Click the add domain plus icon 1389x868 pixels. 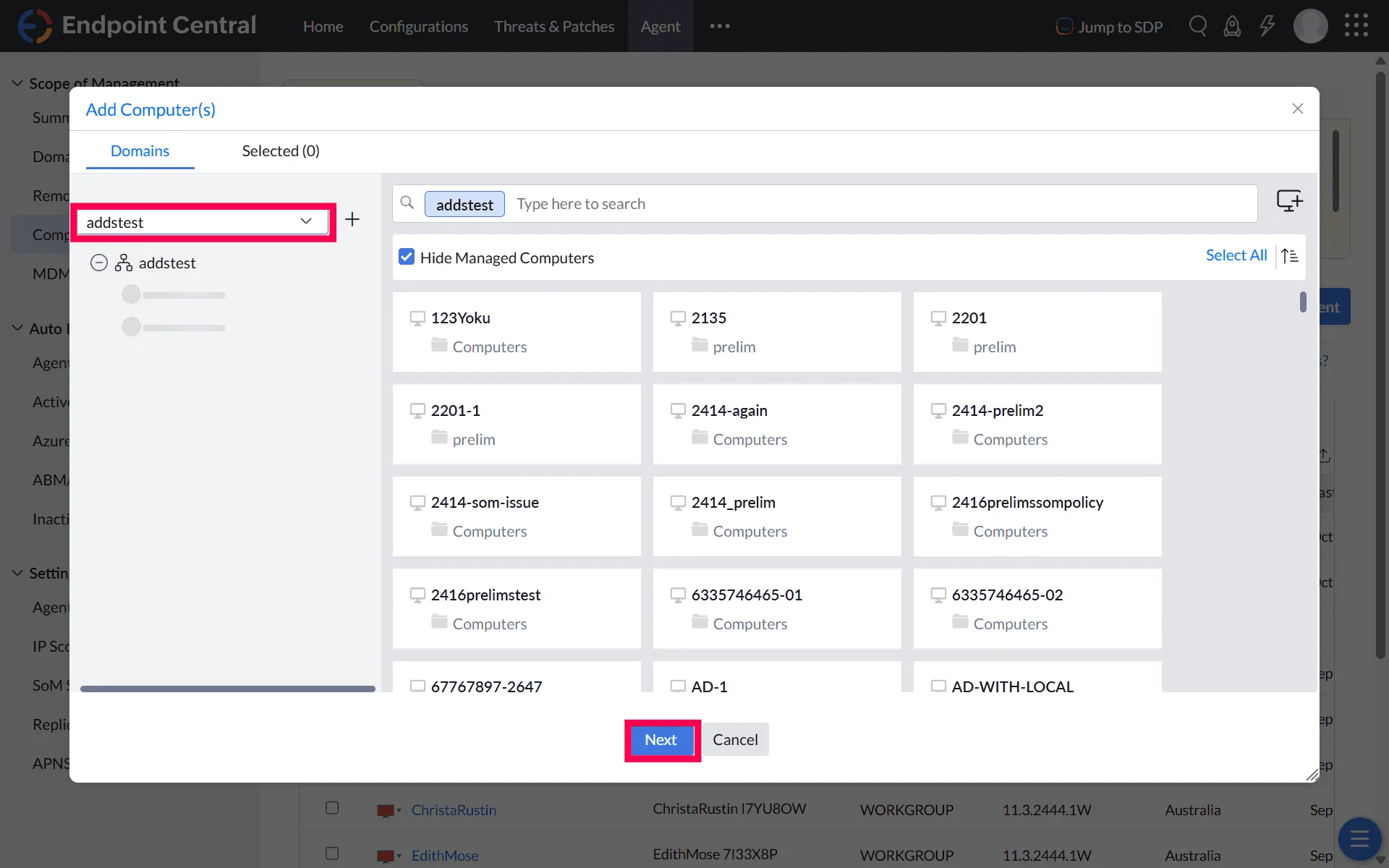point(352,219)
